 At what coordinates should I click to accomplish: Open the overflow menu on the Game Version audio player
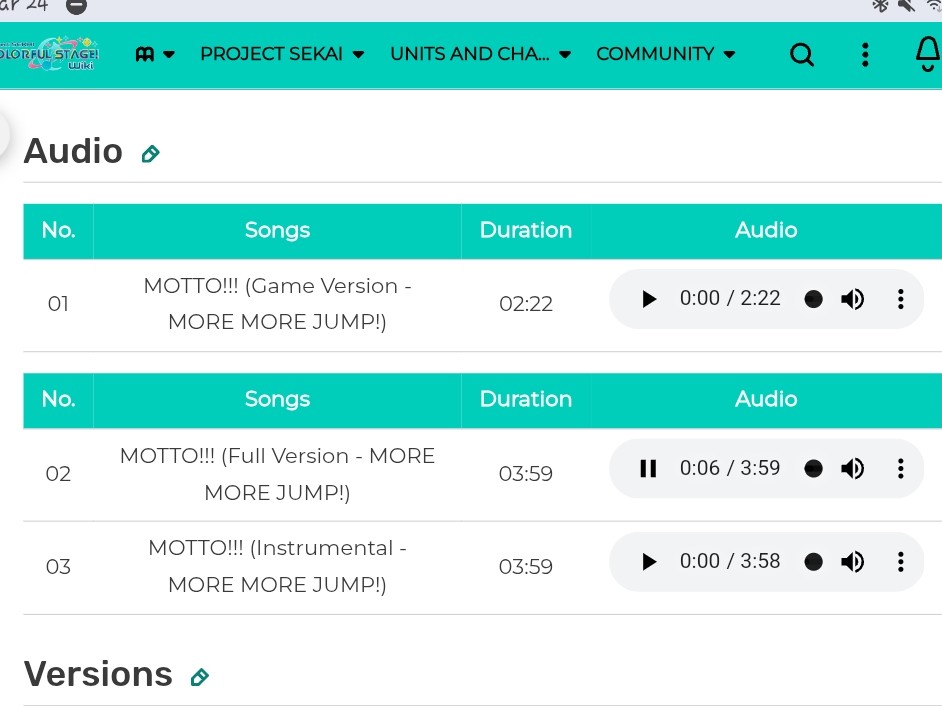click(x=900, y=298)
